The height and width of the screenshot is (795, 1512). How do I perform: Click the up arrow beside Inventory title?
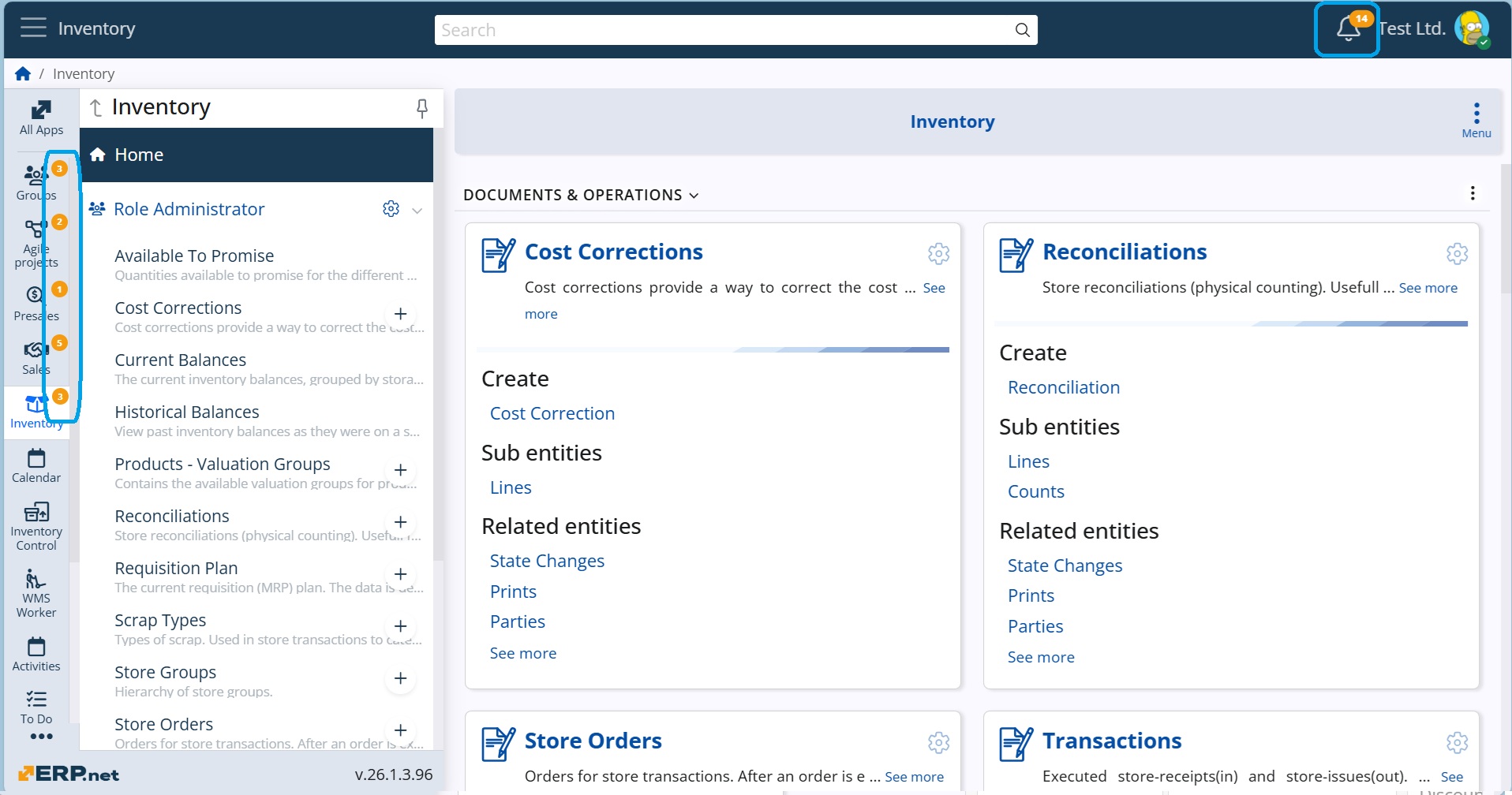tap(96, 107)
